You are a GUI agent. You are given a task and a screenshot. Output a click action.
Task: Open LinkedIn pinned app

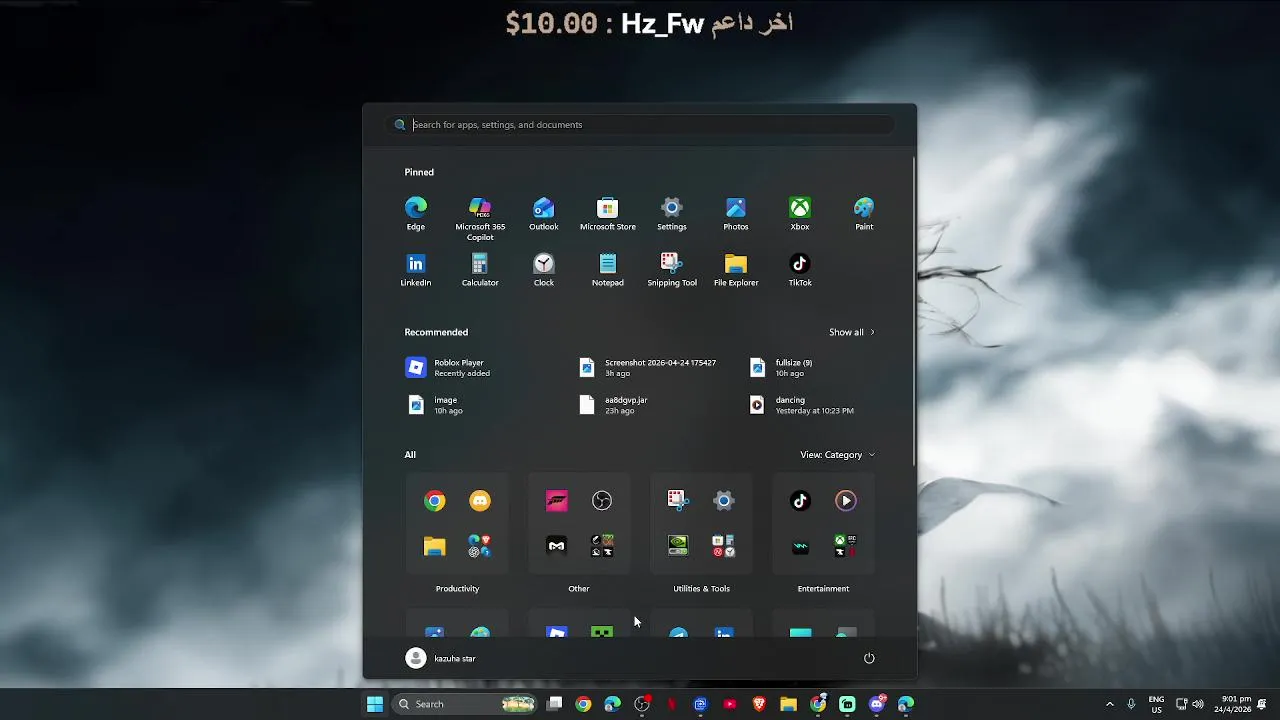tap(416, 270)
